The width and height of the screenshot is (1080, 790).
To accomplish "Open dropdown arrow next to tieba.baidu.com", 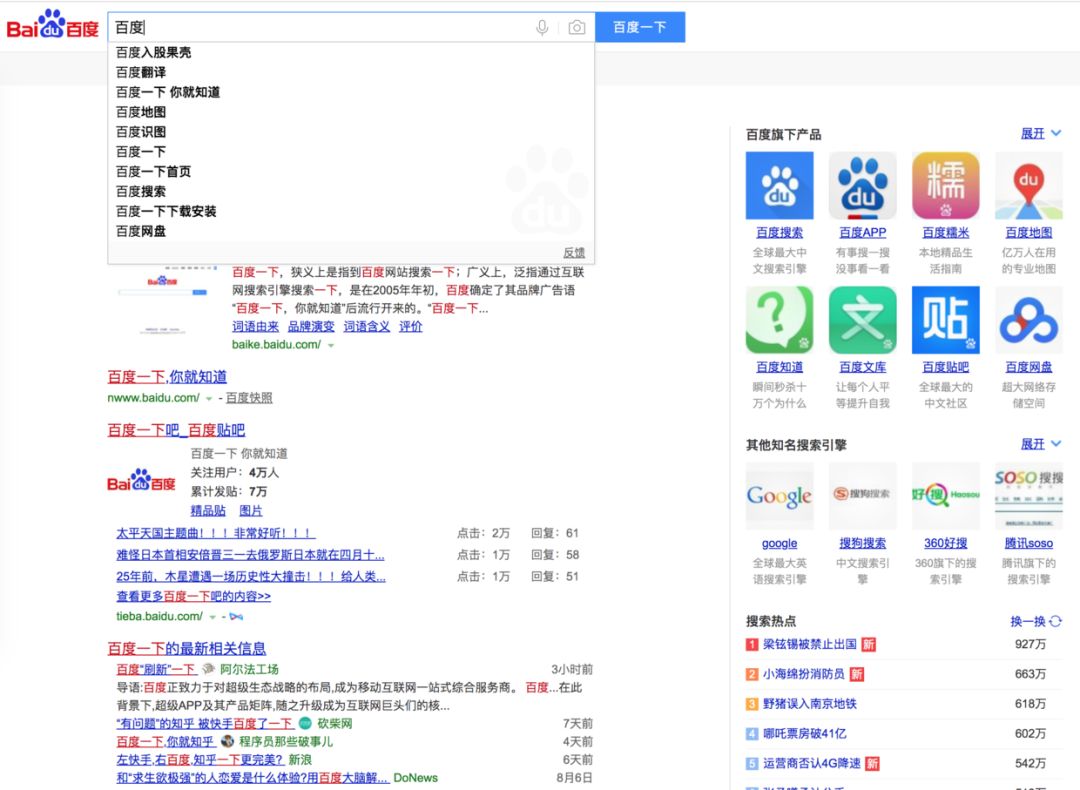I will 213,616.
